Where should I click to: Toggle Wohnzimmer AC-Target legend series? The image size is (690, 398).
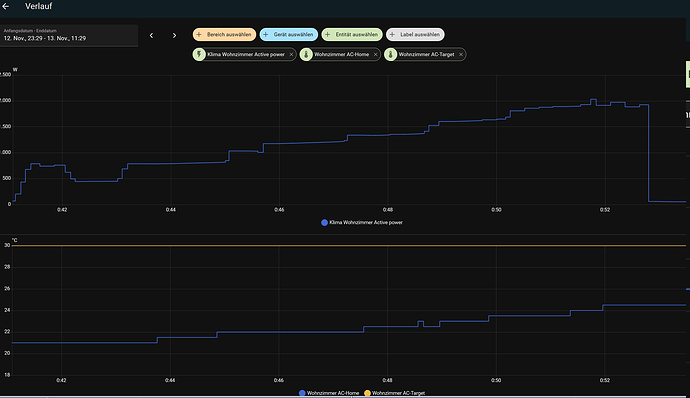395,393
